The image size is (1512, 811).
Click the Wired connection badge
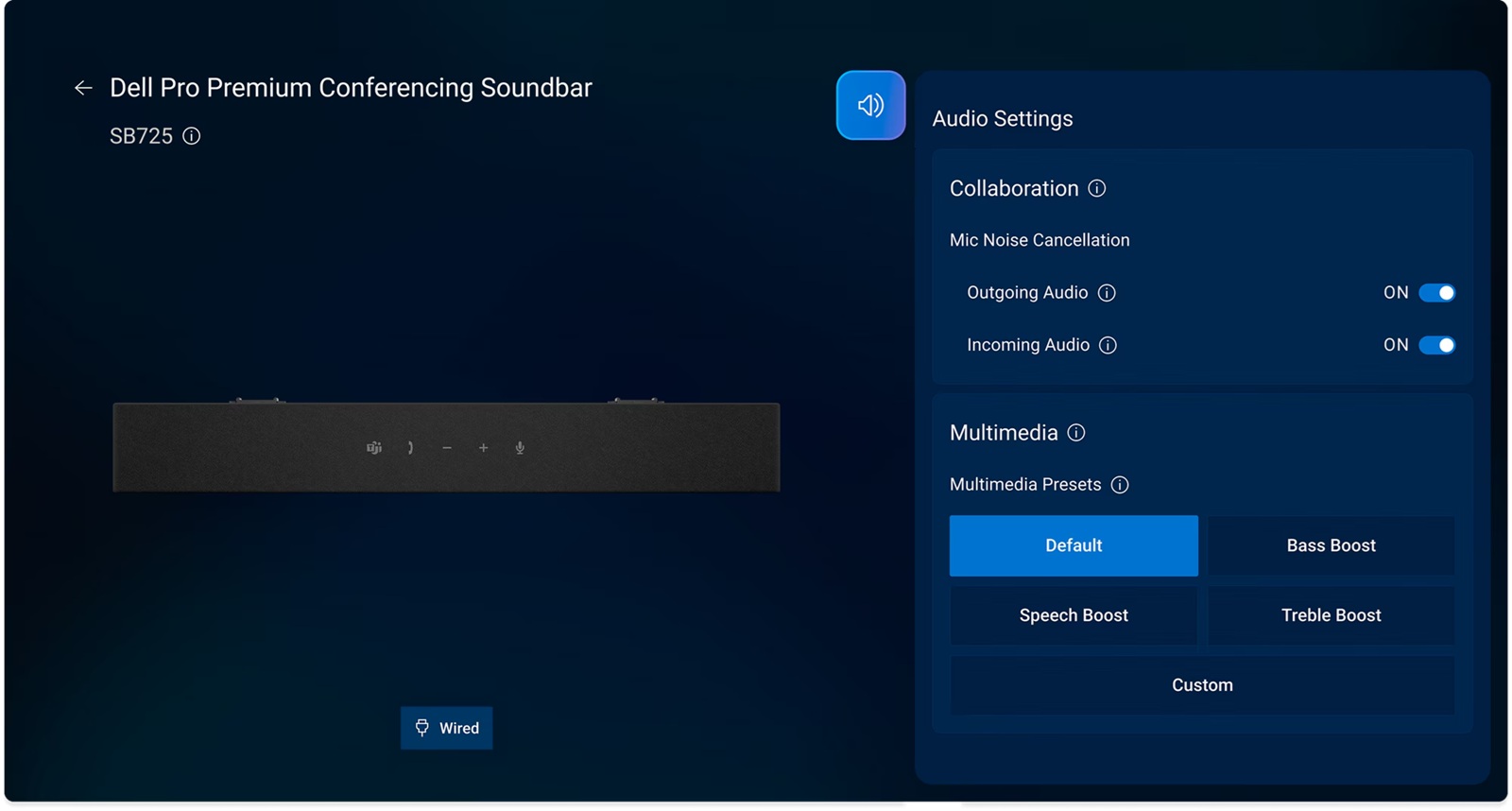pos(446,728)
